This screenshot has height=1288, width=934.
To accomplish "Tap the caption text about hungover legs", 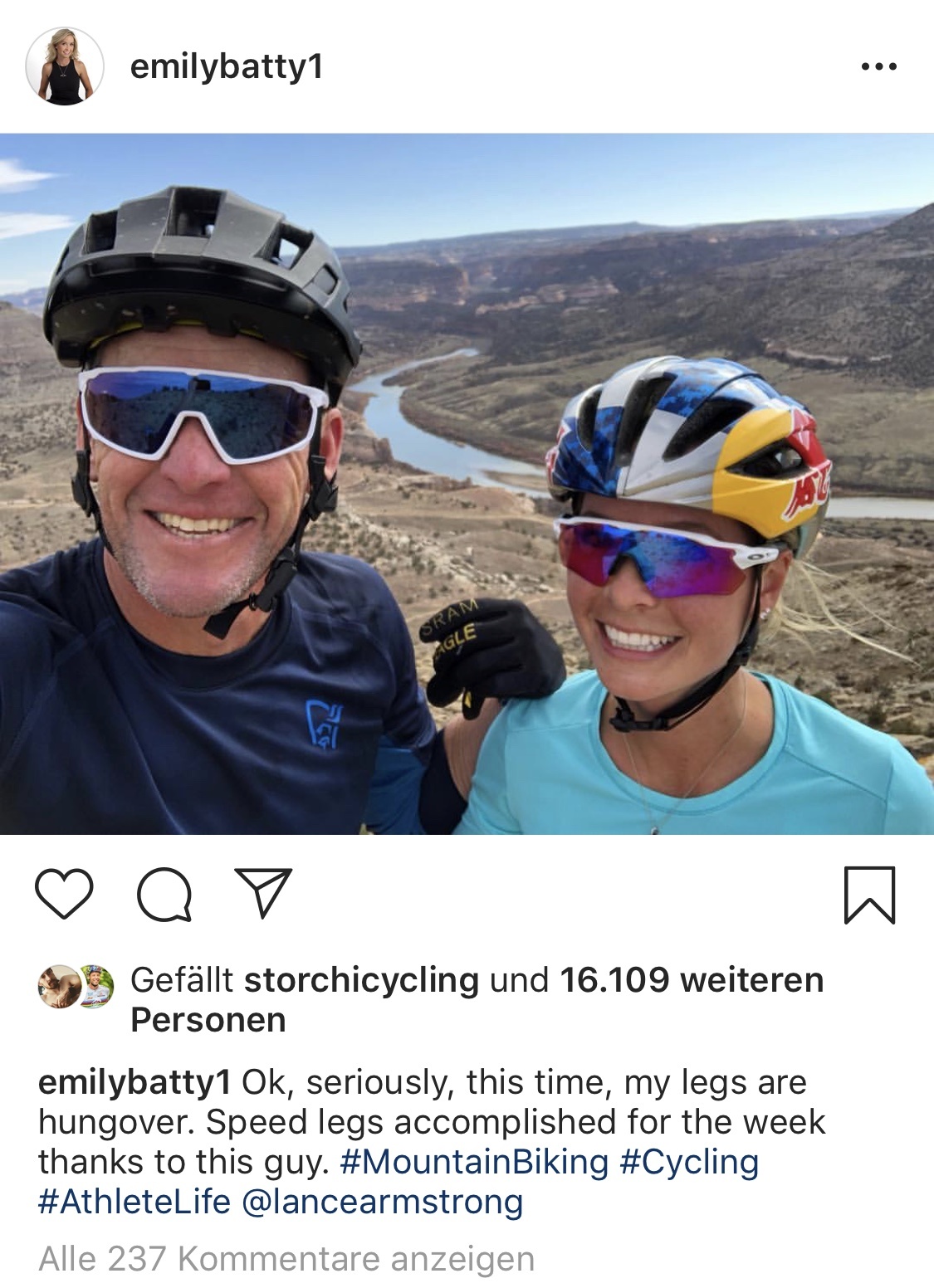I will click(x=432, y=1122).
